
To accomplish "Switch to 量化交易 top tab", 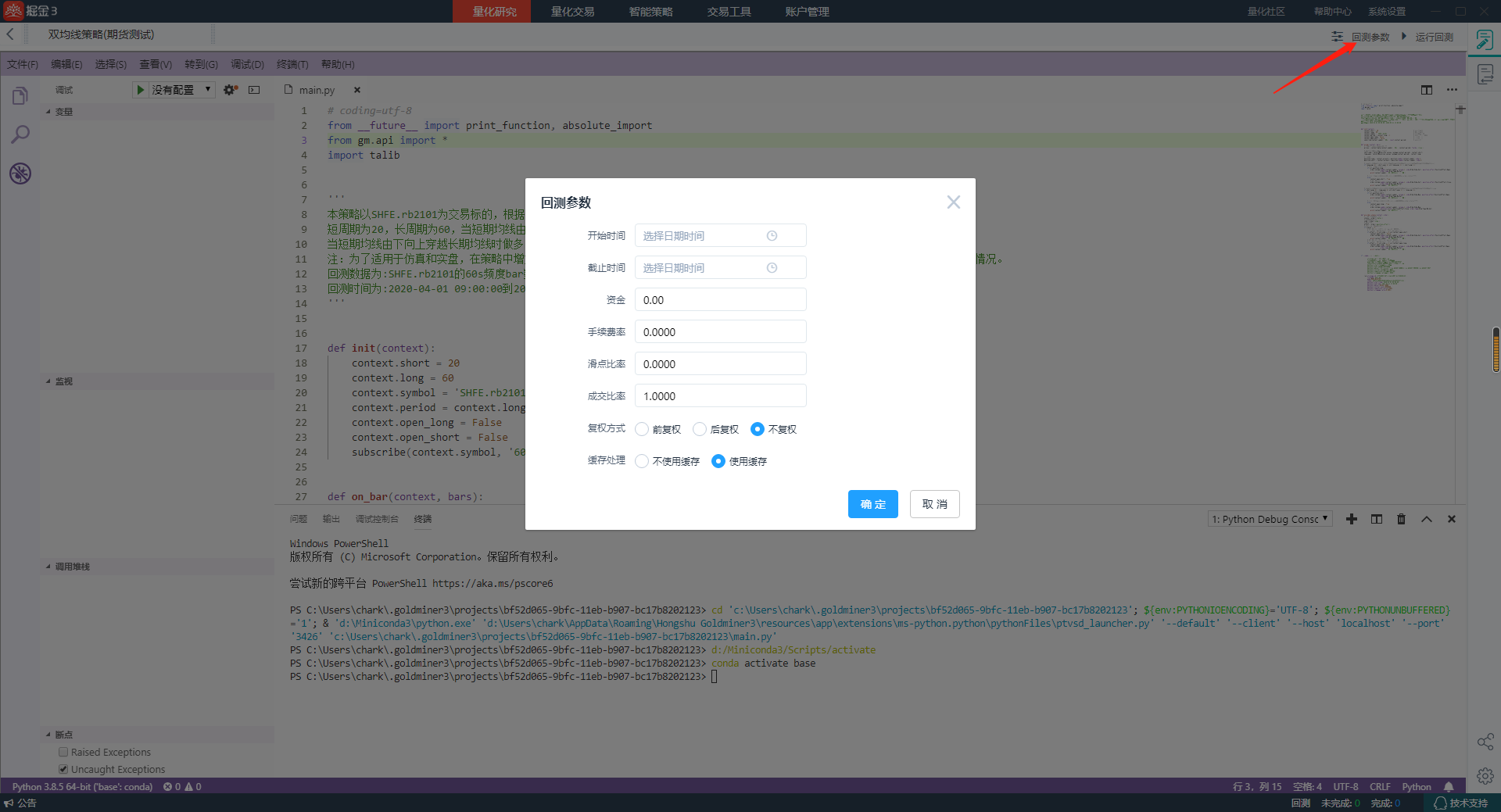I will tap(572, 12).
